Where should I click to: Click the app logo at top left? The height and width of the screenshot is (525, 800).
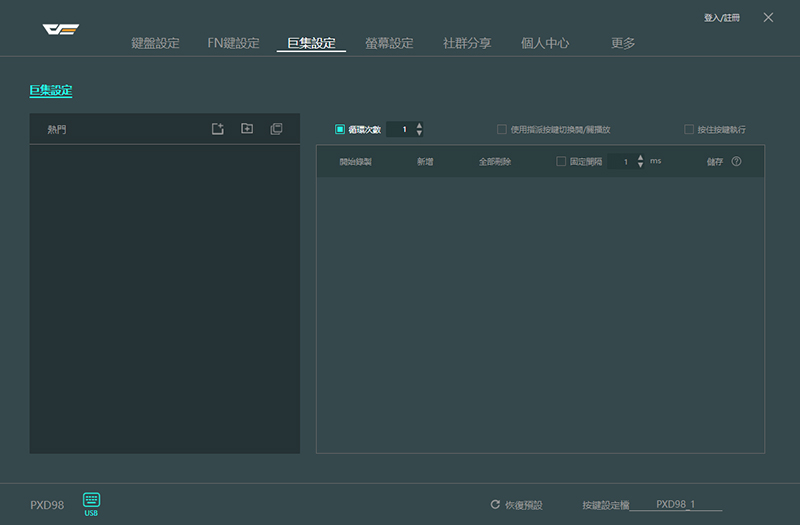tap(61, 30)
